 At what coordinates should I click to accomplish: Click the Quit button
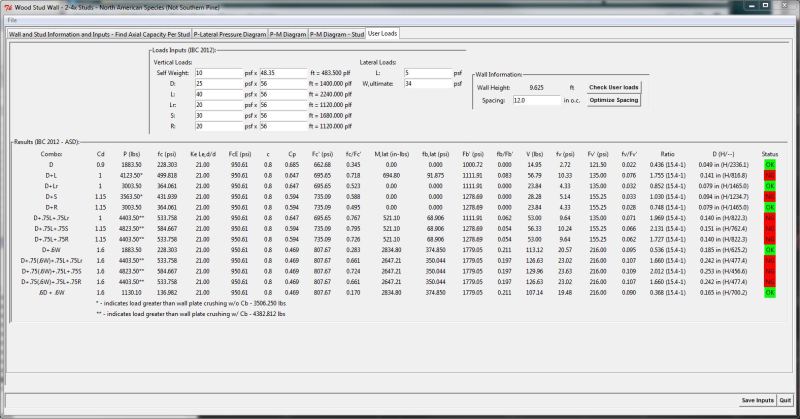pos(785,401)
